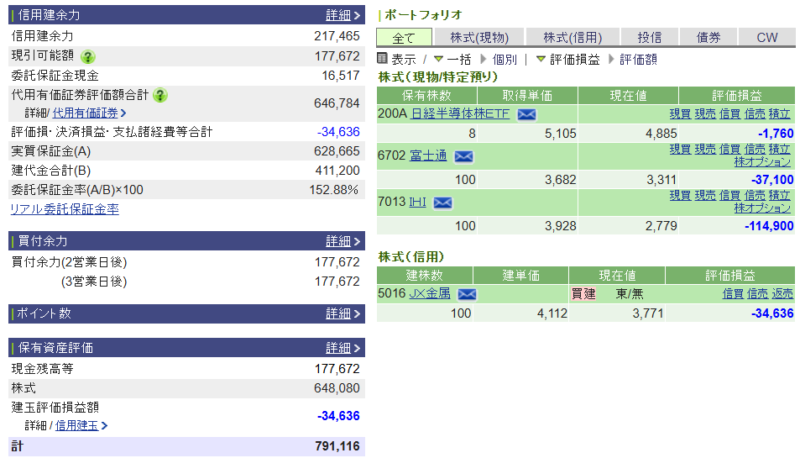Click 信買 for 日経半導体株ETF
The height and width of the screenshot is (458, 800).
click(x=730, y=114)
